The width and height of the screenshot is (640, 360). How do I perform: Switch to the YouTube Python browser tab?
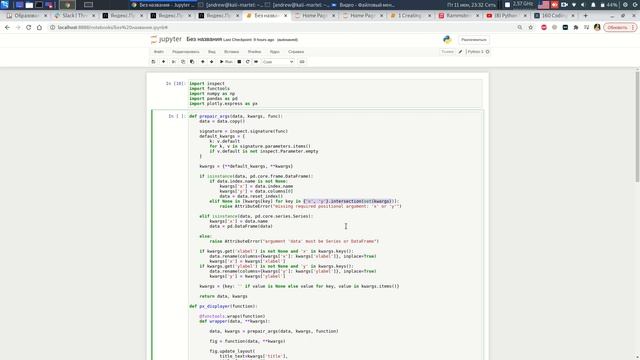(507, 16)
